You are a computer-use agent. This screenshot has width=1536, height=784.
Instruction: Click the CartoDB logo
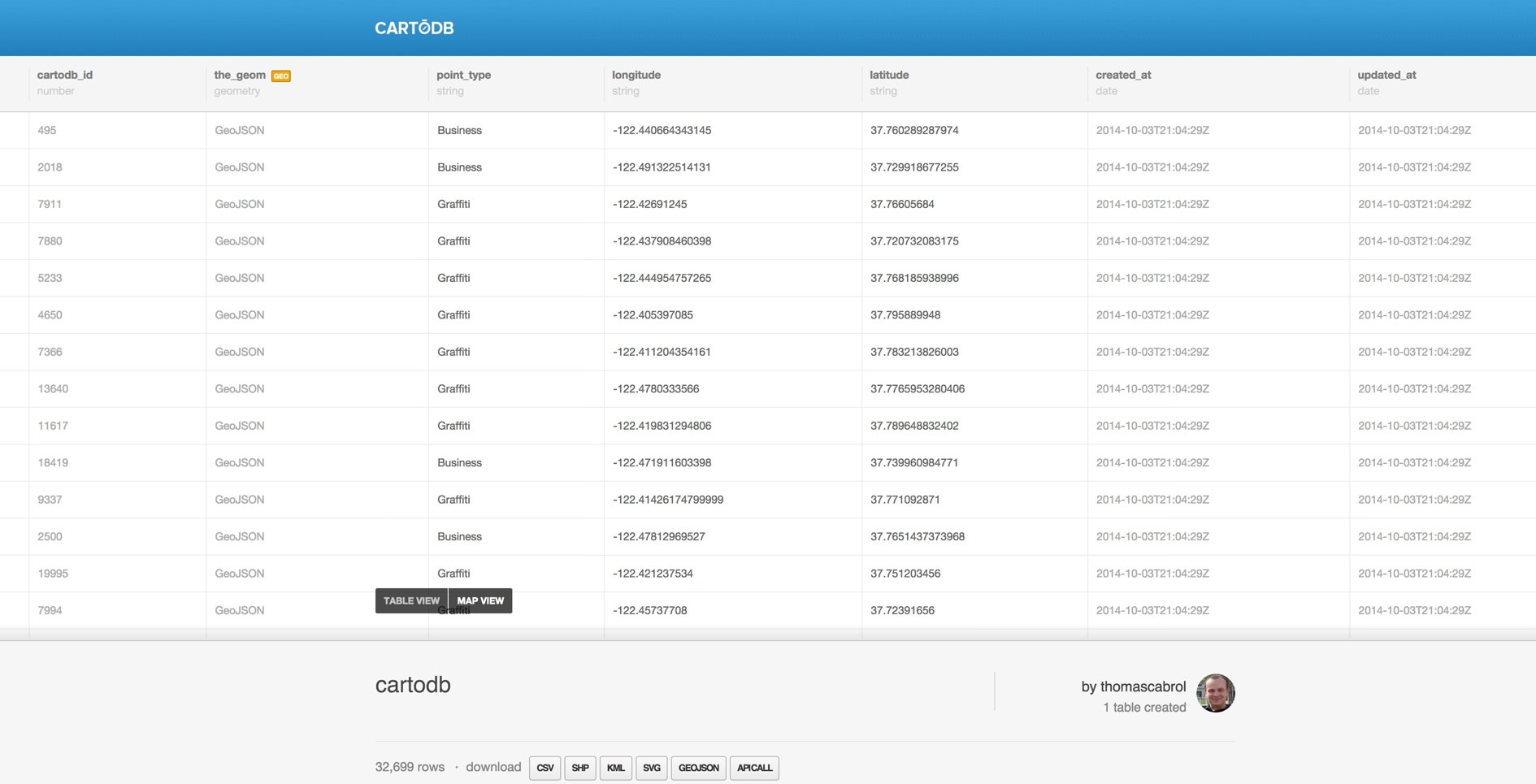pos(414,28)
